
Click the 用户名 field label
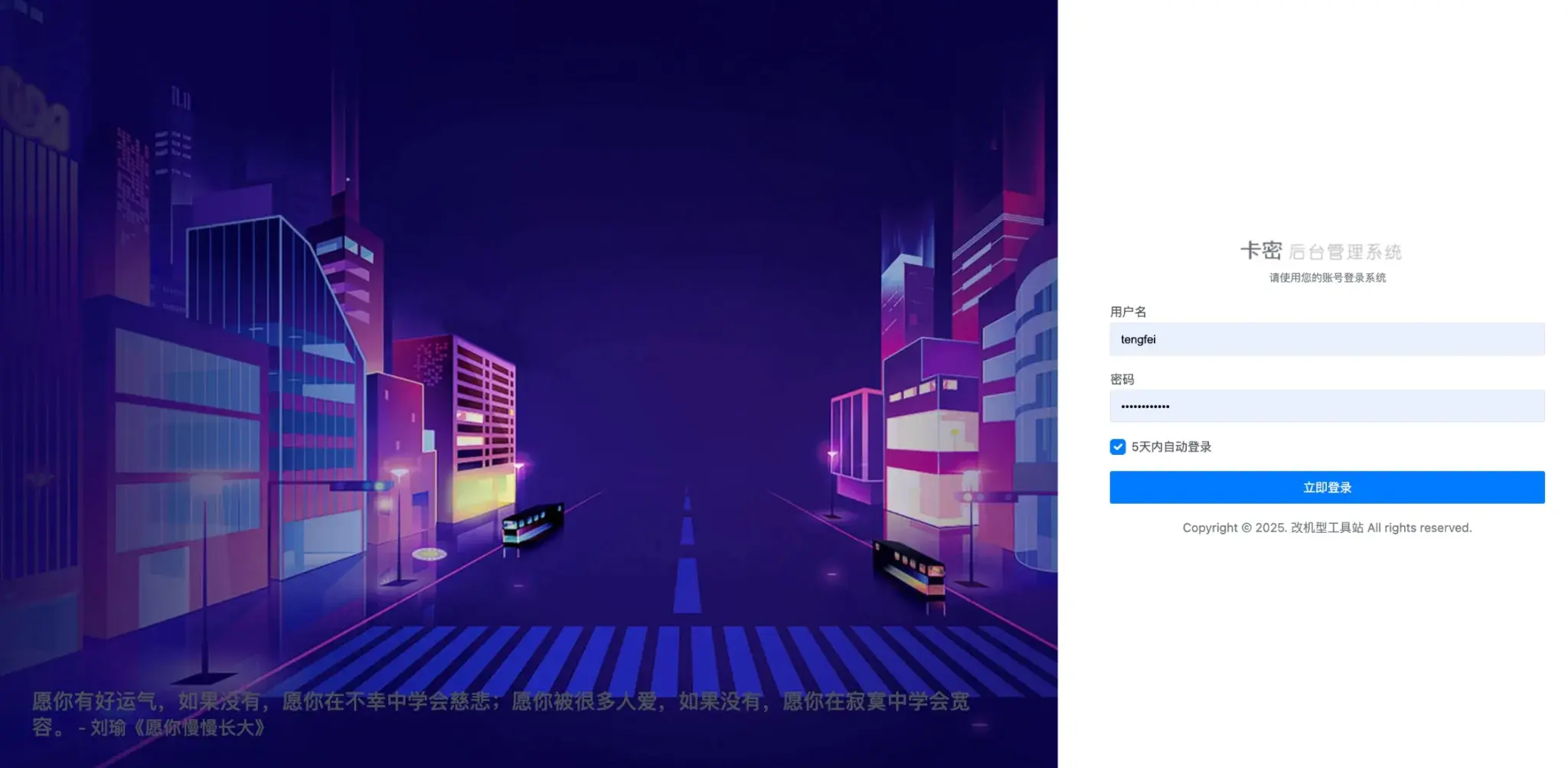[1129, 312]
